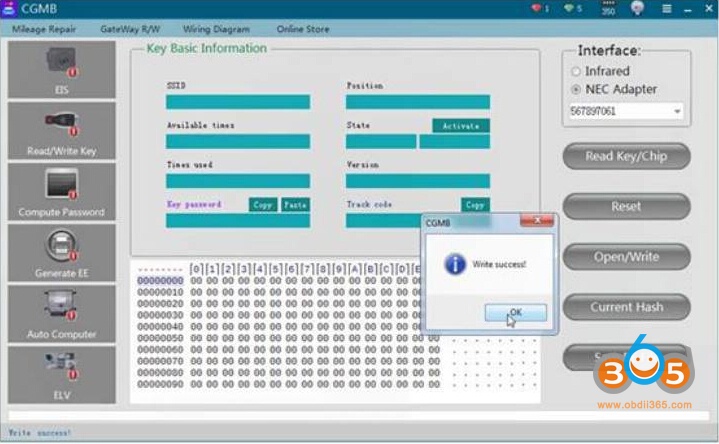Open the GateWay R/W menu
The image size is (719, 444).
pyautogui.click(x=129, y=29)
